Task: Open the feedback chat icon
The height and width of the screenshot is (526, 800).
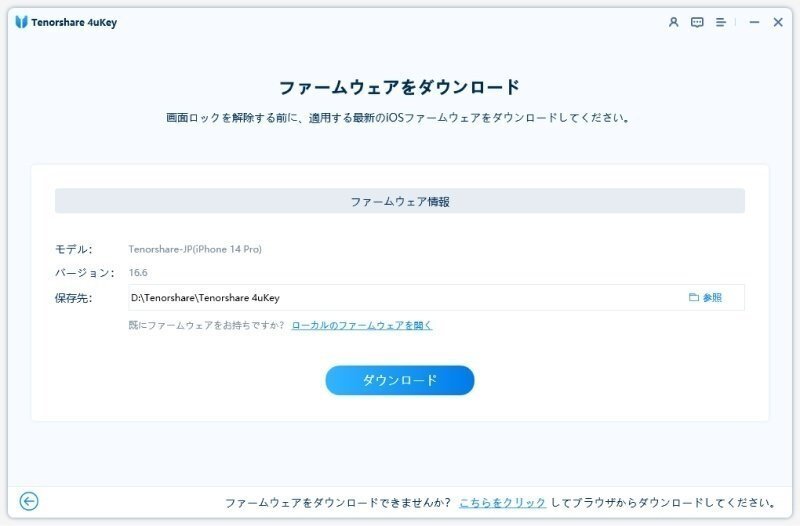Action: [697, 22]
